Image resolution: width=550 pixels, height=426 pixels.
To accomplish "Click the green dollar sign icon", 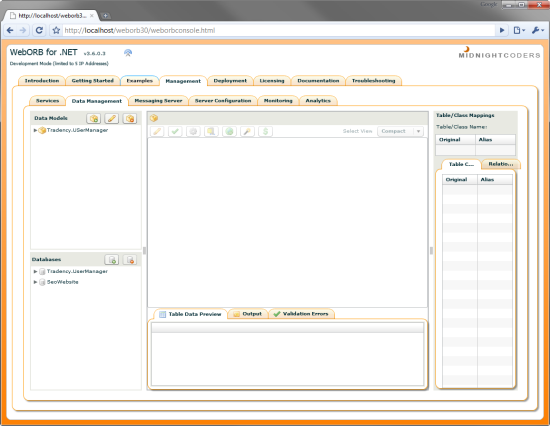I will pos(266,131).
